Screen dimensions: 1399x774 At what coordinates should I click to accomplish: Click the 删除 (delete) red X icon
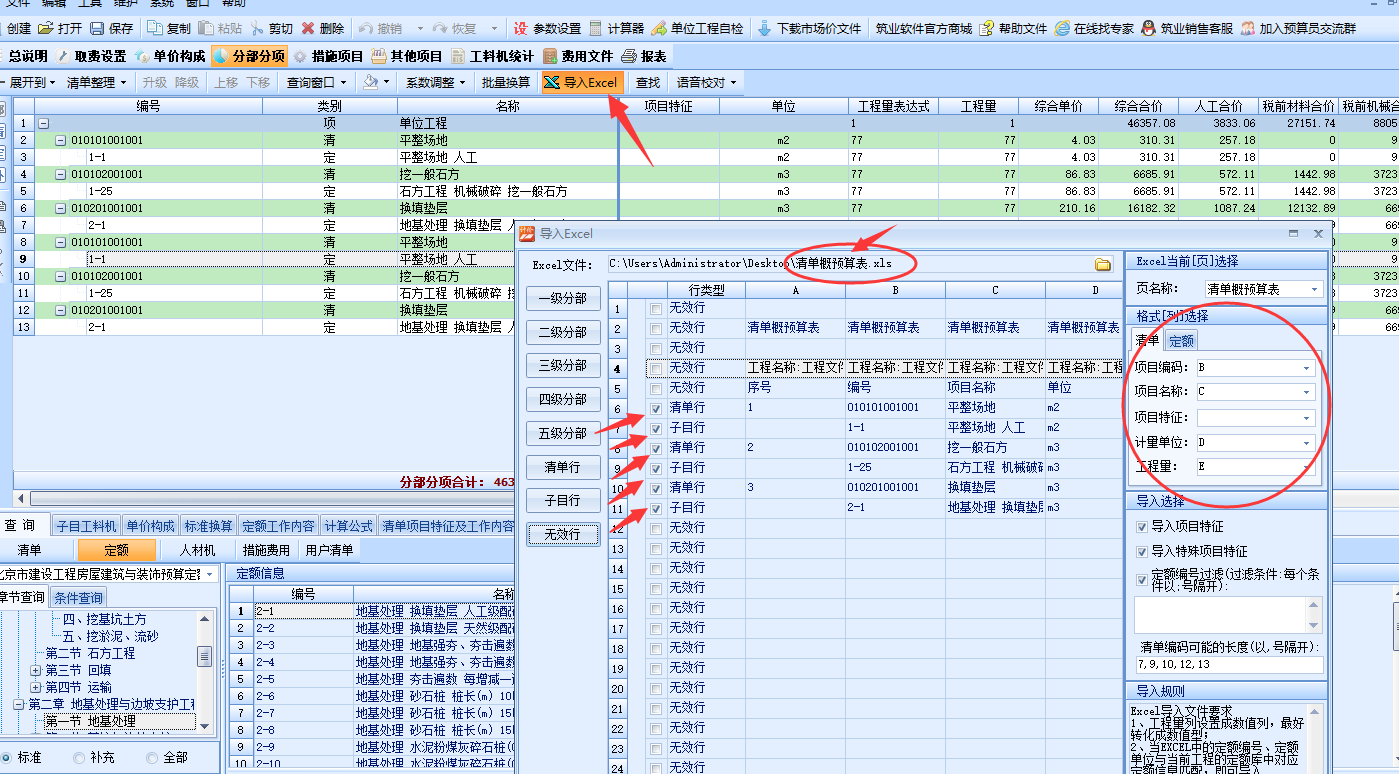[x=307, y=28]
